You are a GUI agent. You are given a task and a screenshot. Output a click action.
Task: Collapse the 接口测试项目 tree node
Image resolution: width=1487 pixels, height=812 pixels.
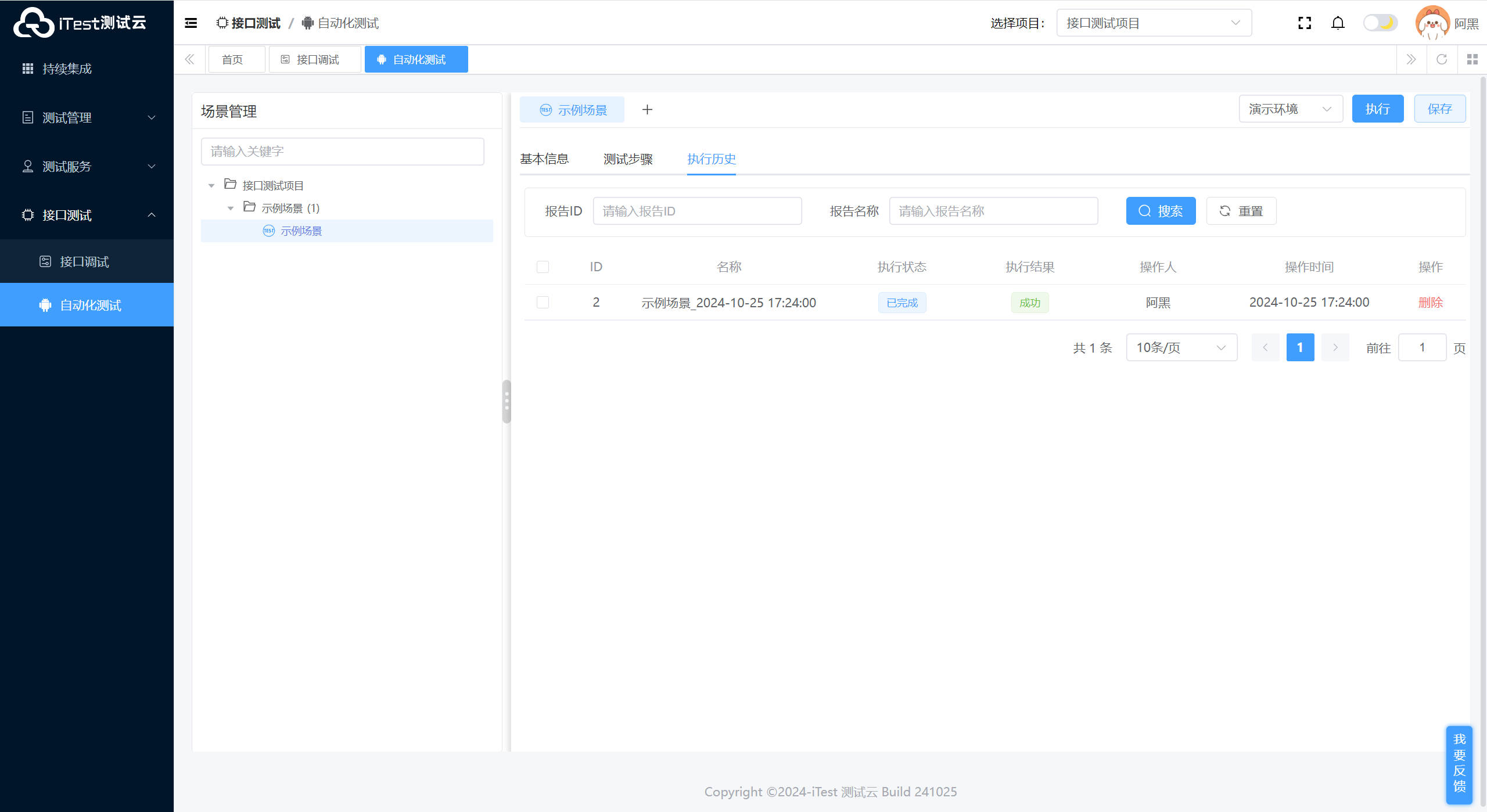[211, 186]
